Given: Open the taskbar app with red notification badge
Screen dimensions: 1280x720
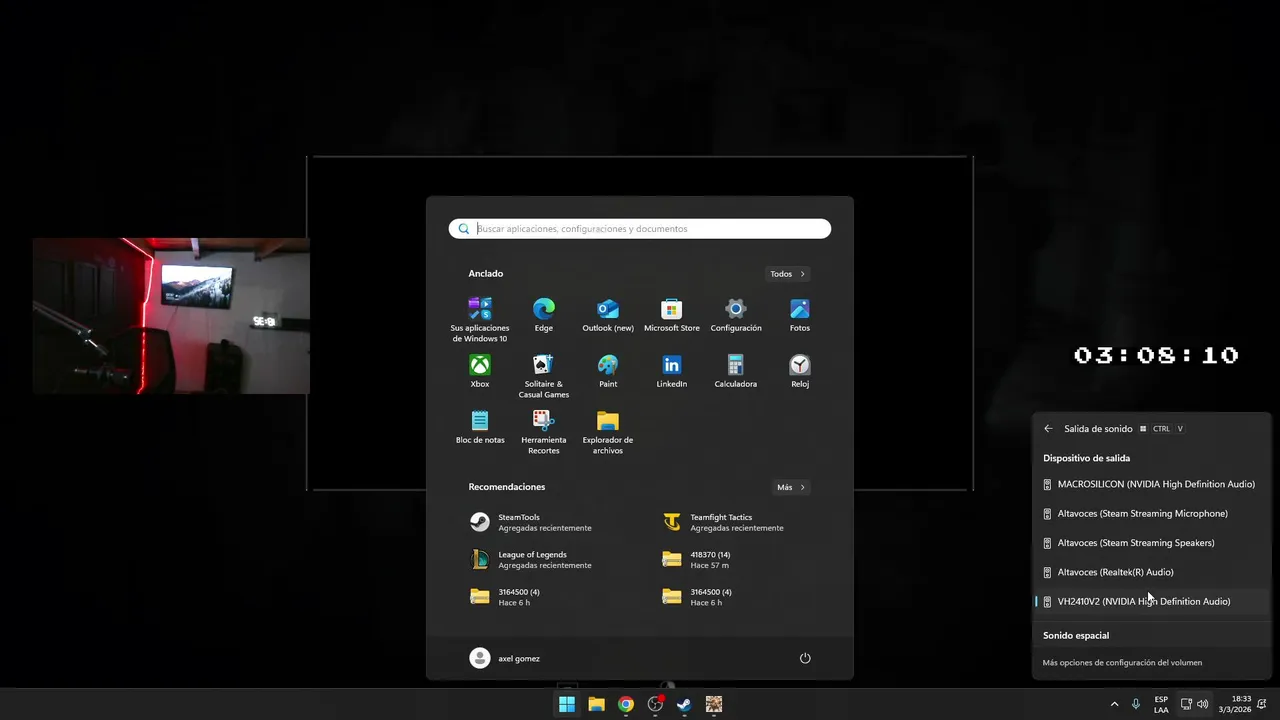Looking at the screenshot, I should (655, 704).
